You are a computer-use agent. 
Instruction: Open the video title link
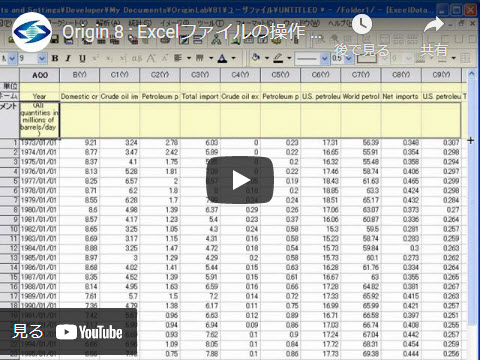[x=192, y=32]
